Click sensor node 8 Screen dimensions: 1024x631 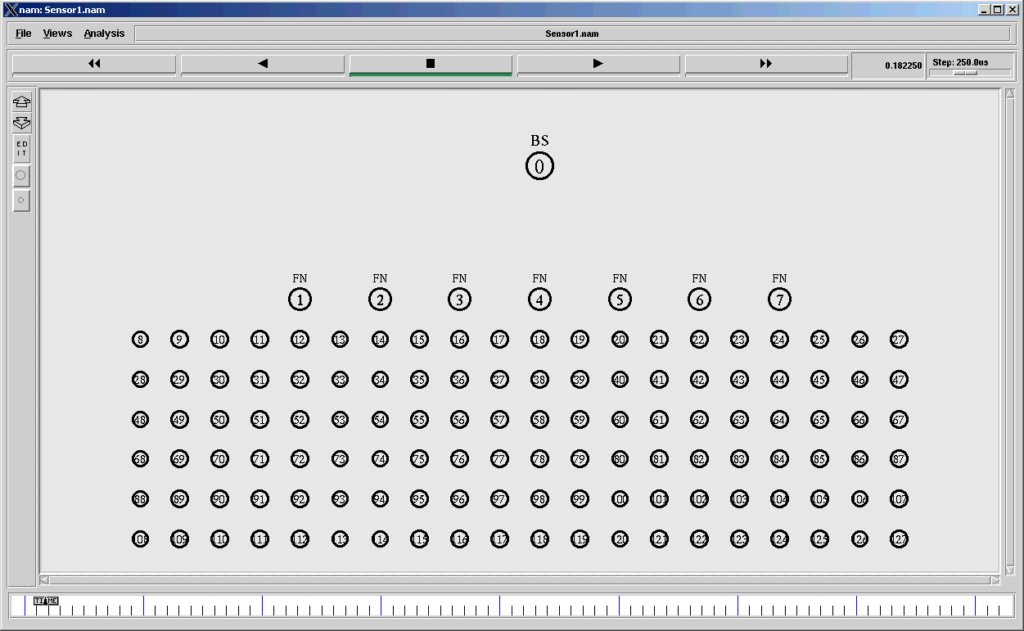tap(140, 340)
